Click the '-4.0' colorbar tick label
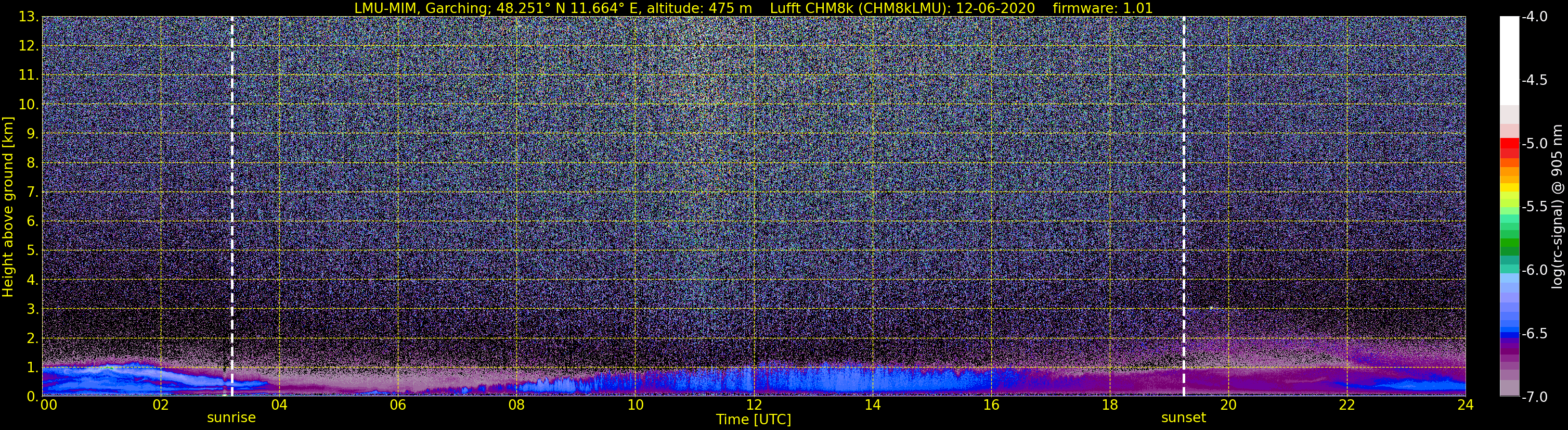Screen dimensions: 1568x430 coord(1535,17)
